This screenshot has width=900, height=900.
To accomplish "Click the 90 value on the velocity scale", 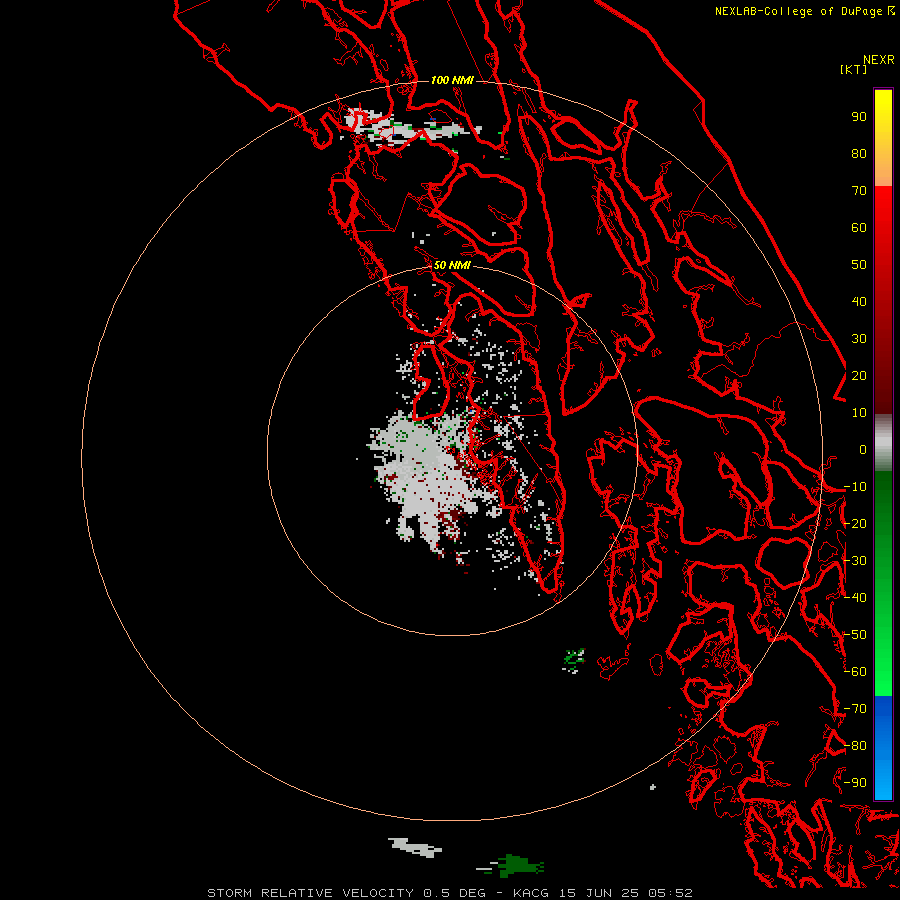I will [x=859, y=117].
